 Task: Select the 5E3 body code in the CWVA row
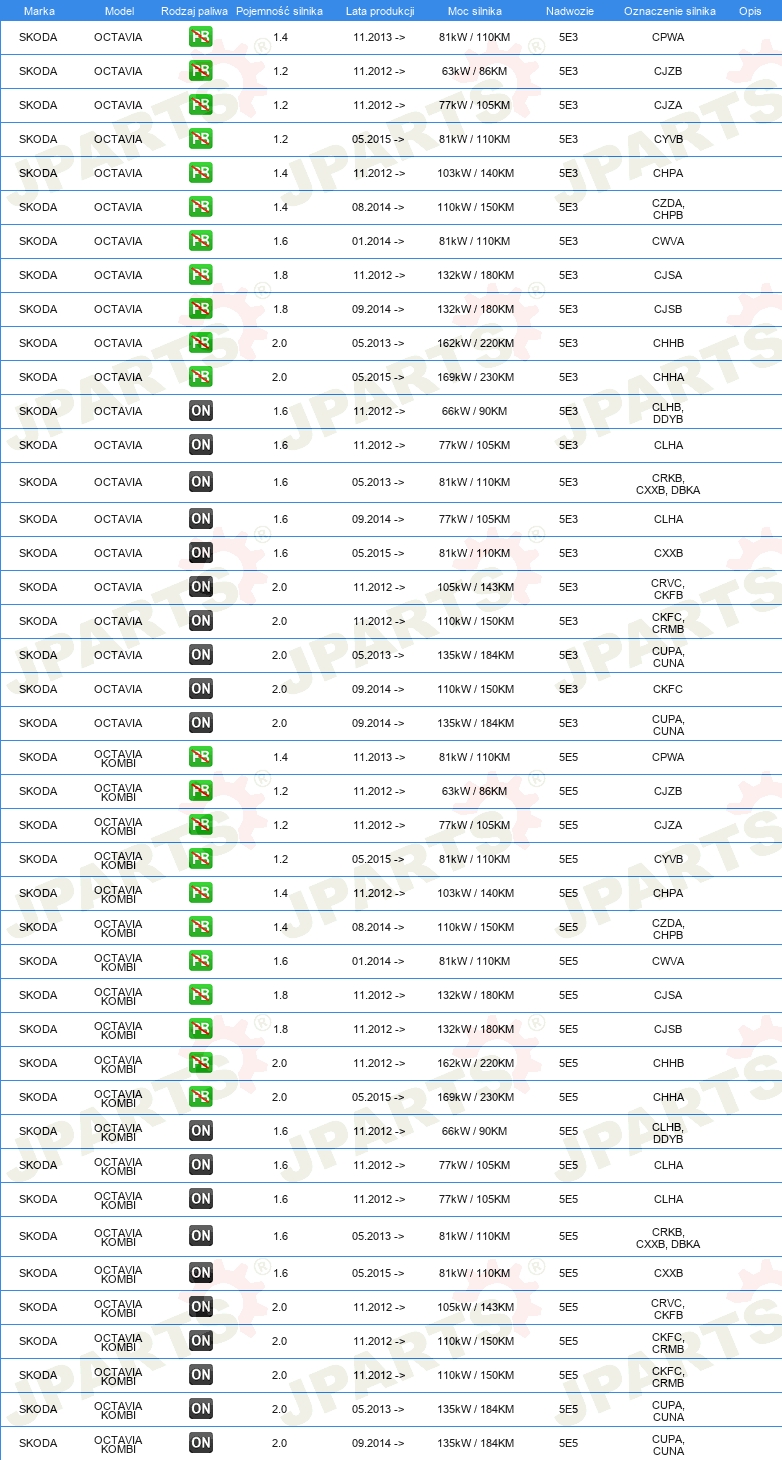568,241
